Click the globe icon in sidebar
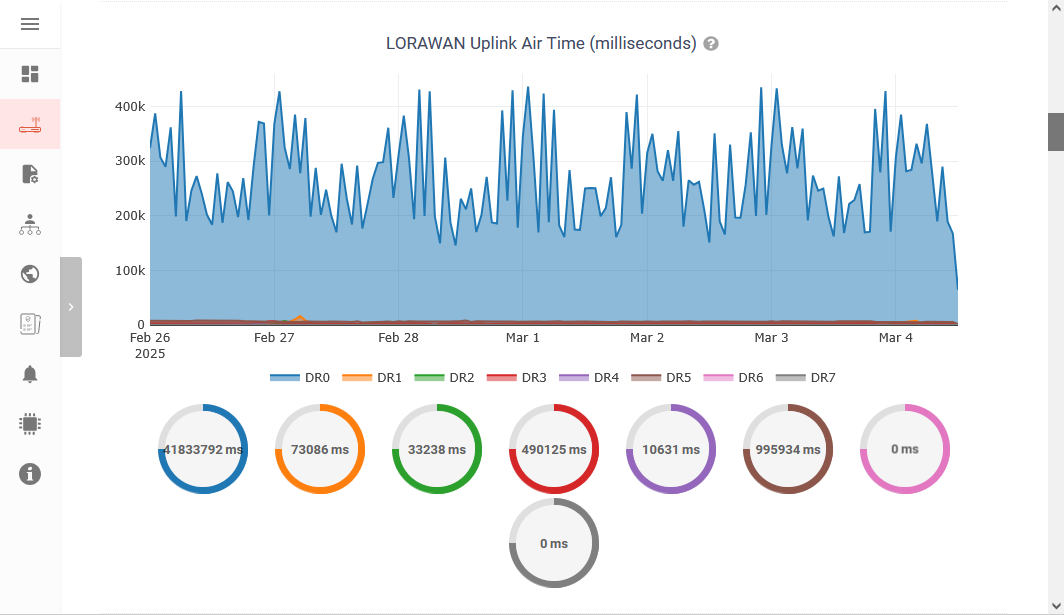 click(x=30, y=274)
